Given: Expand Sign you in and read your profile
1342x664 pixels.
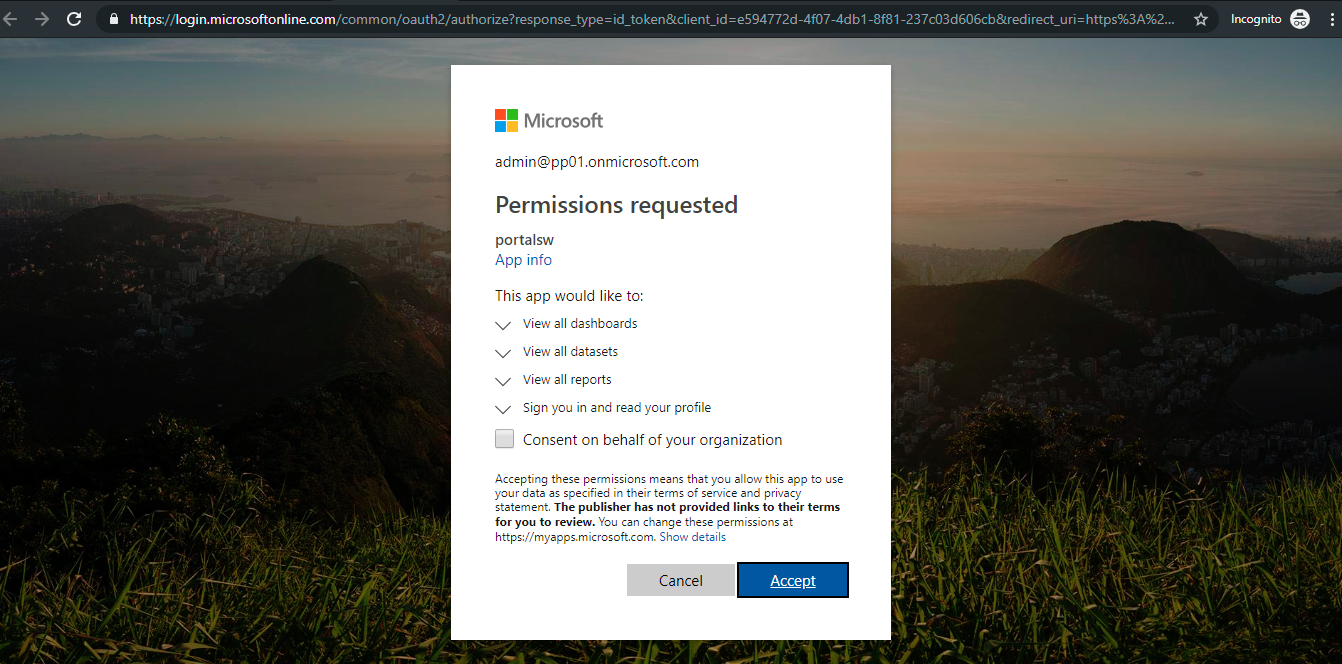Looking at the screenshot, I should pyautogui.click(x=503, y=409).
